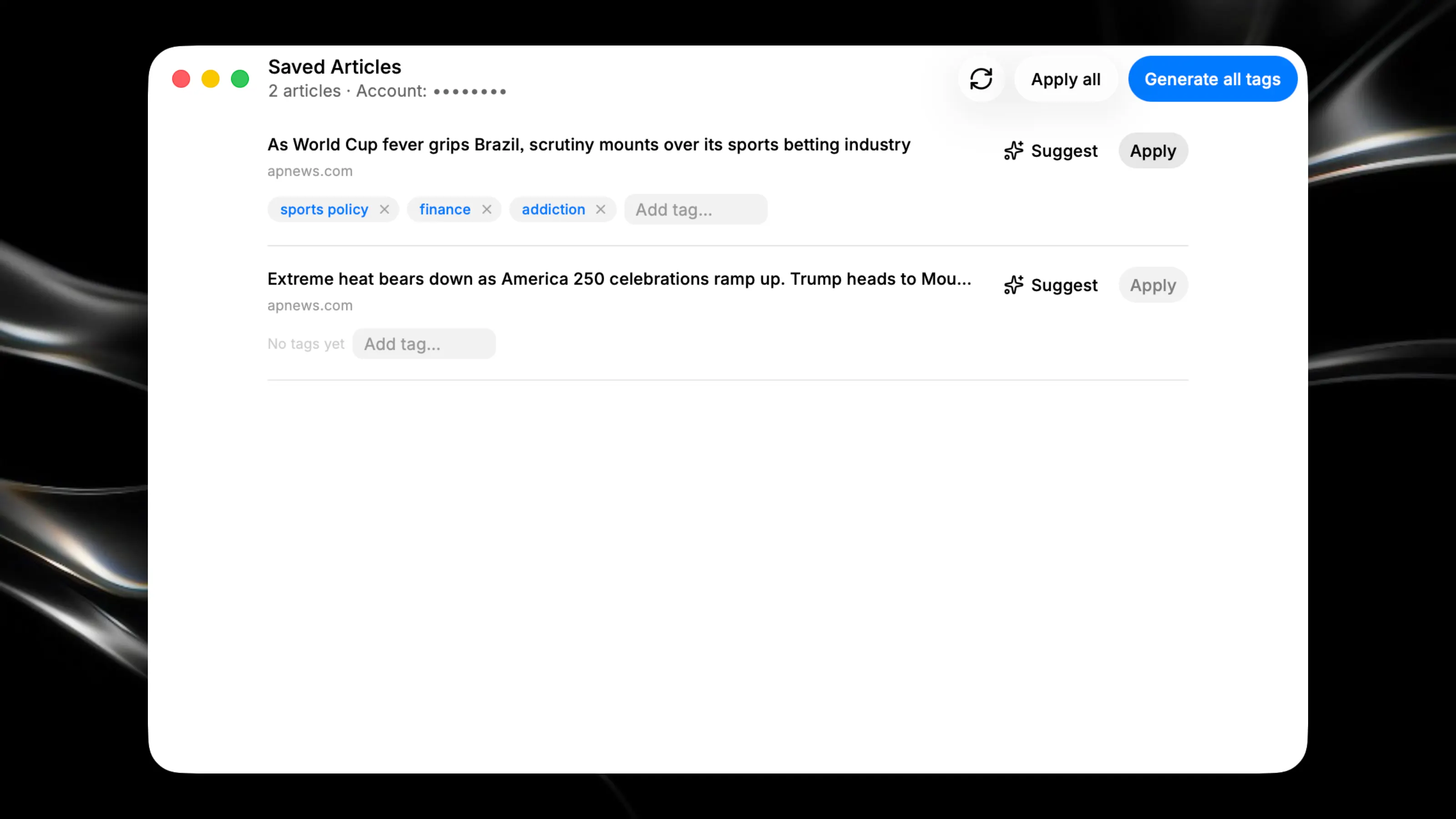Click the Saved Articles window title
1456x819 pixels.
click(334, 67)
